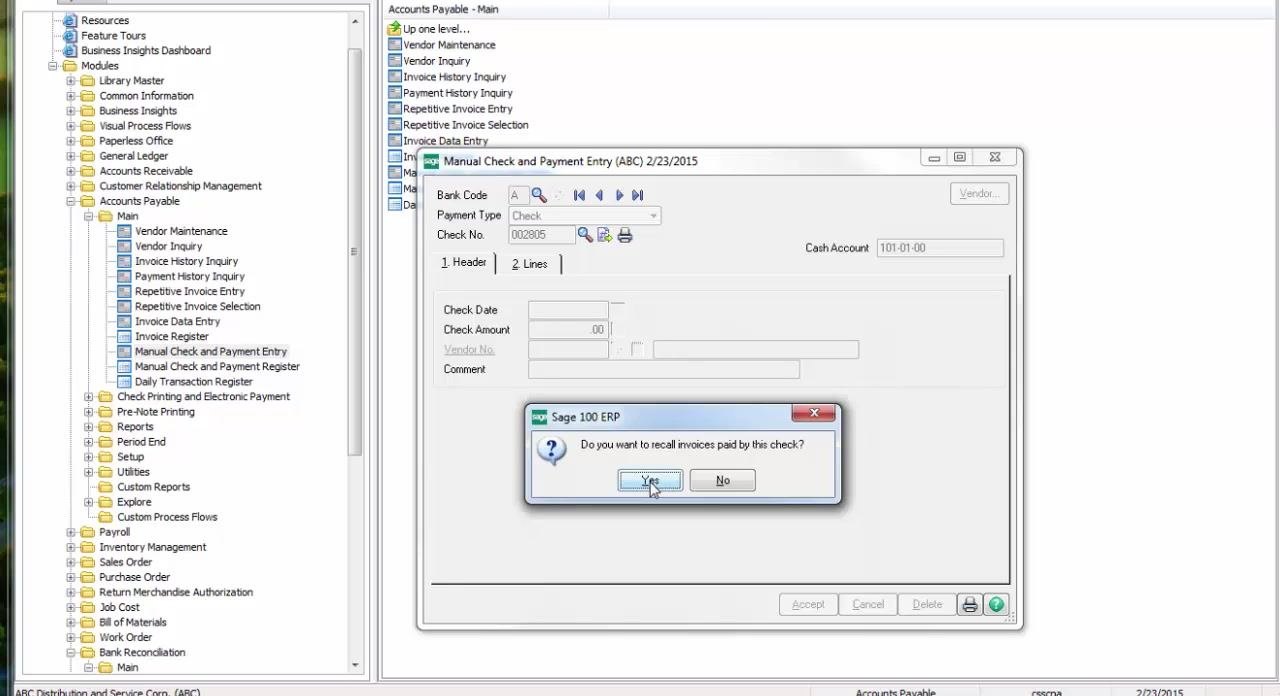Expand Check Printing and Electronic Payment folder
Viewport: 1280px width, 696px height.
[89, 397]
